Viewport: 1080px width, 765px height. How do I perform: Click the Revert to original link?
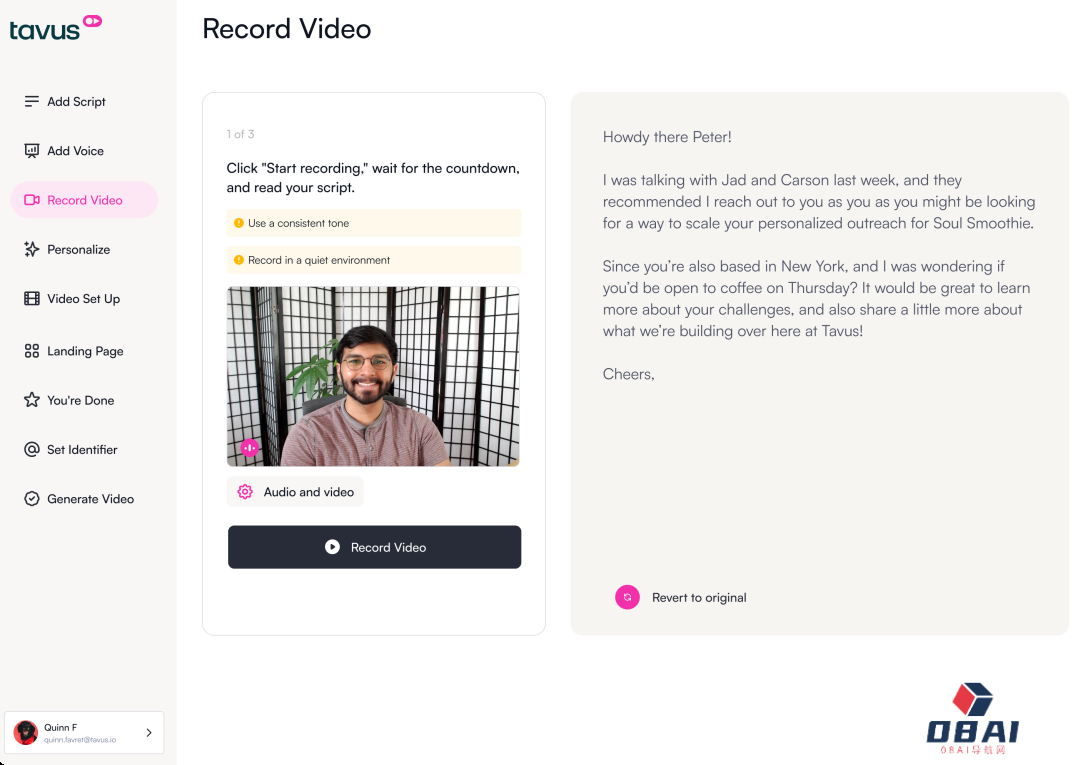699,598
